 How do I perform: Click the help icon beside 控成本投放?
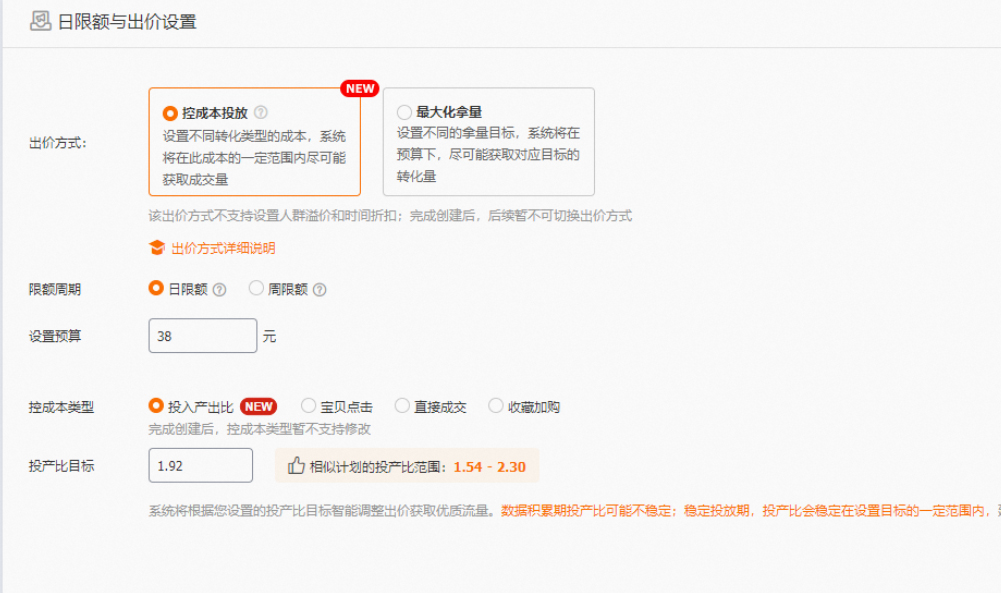coord(261,113)
